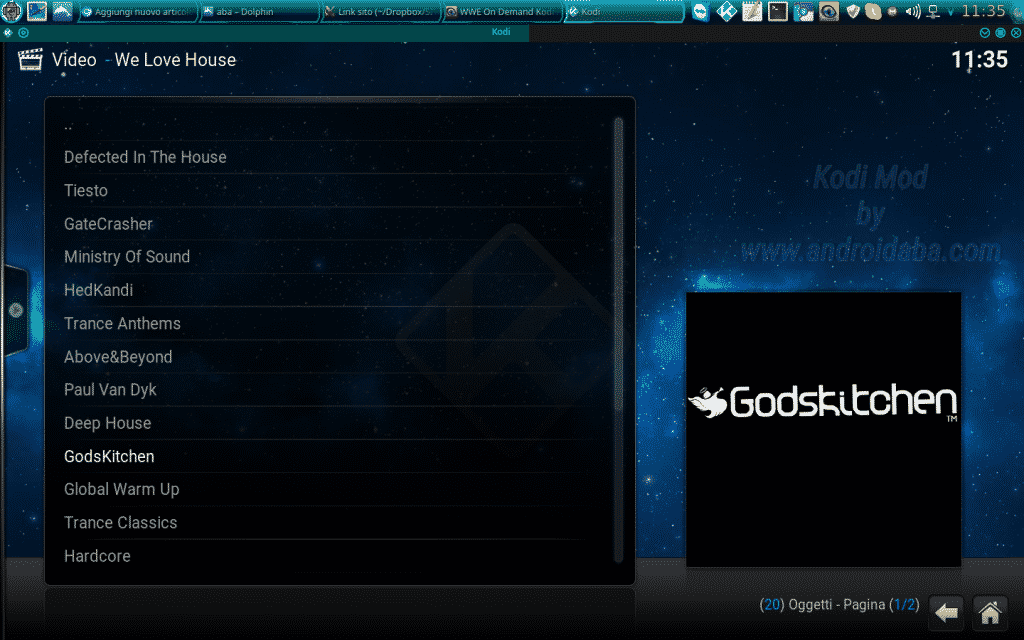1024x640 pixels.
Task: Select the Kodi taskbar entry
Action: 624,12
